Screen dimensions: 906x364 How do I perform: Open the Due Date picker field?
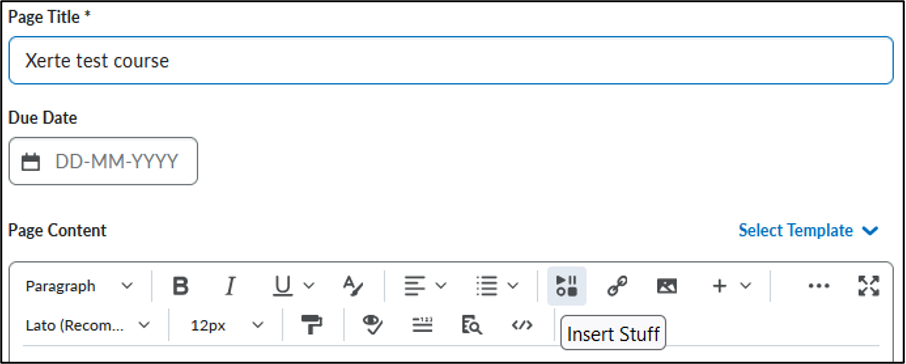[103, 161]
